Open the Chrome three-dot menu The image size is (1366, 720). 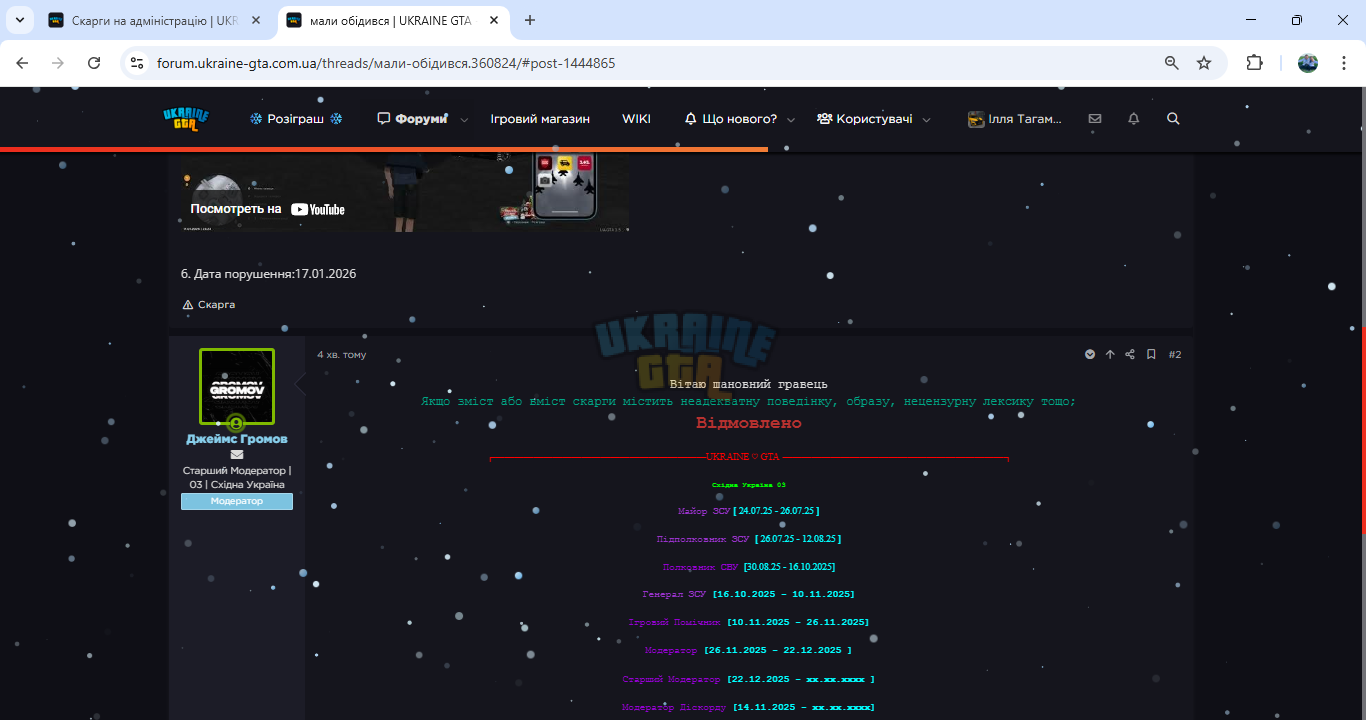click(x=1344, y=63)
